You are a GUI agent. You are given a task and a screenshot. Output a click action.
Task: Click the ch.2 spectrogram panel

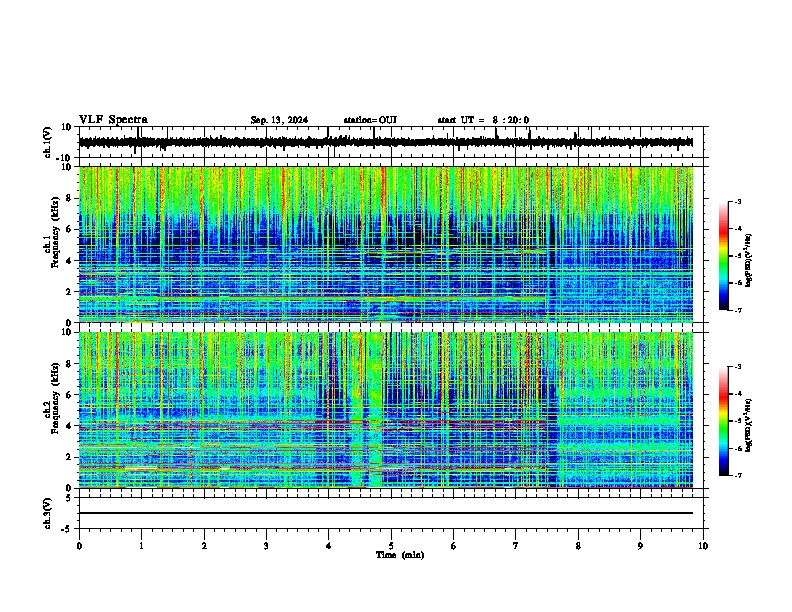[386, 410]
